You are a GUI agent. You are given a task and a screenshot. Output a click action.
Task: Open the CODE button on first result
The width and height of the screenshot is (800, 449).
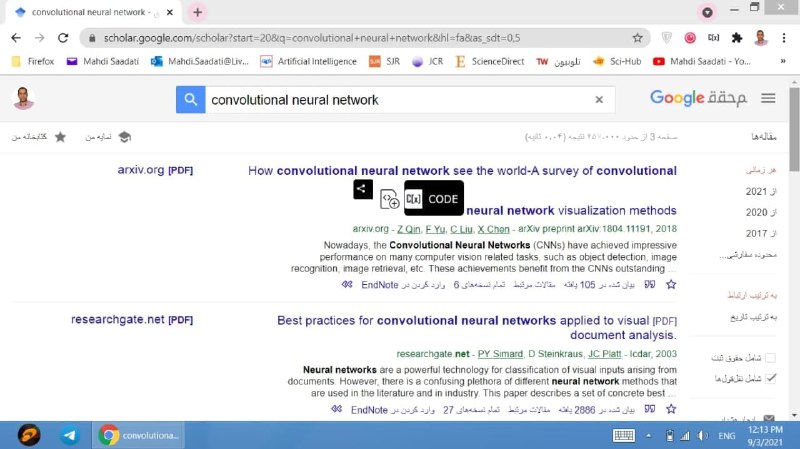(x=434, y=198)
